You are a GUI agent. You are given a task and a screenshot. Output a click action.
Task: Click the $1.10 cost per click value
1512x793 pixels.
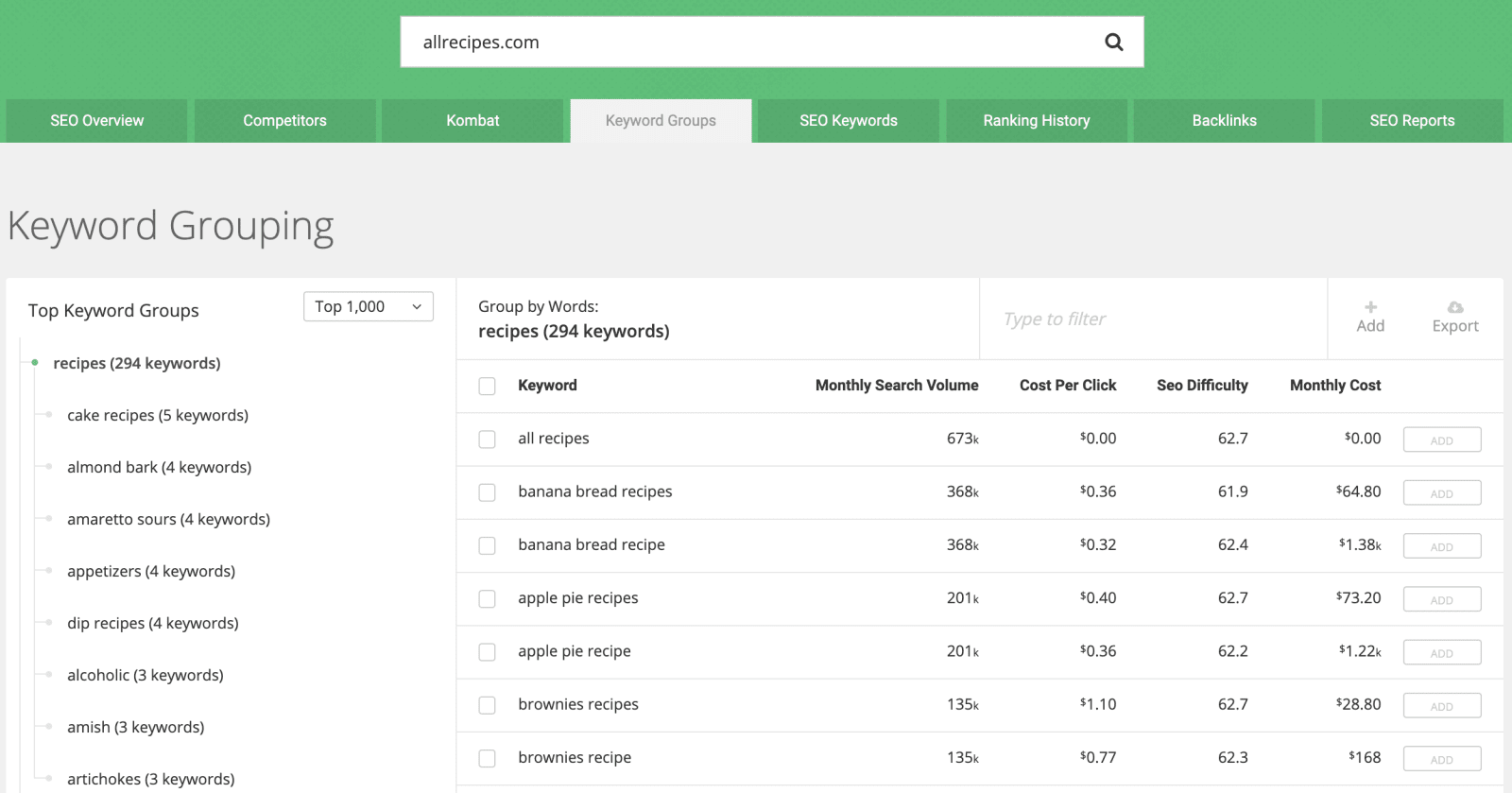1098,704
